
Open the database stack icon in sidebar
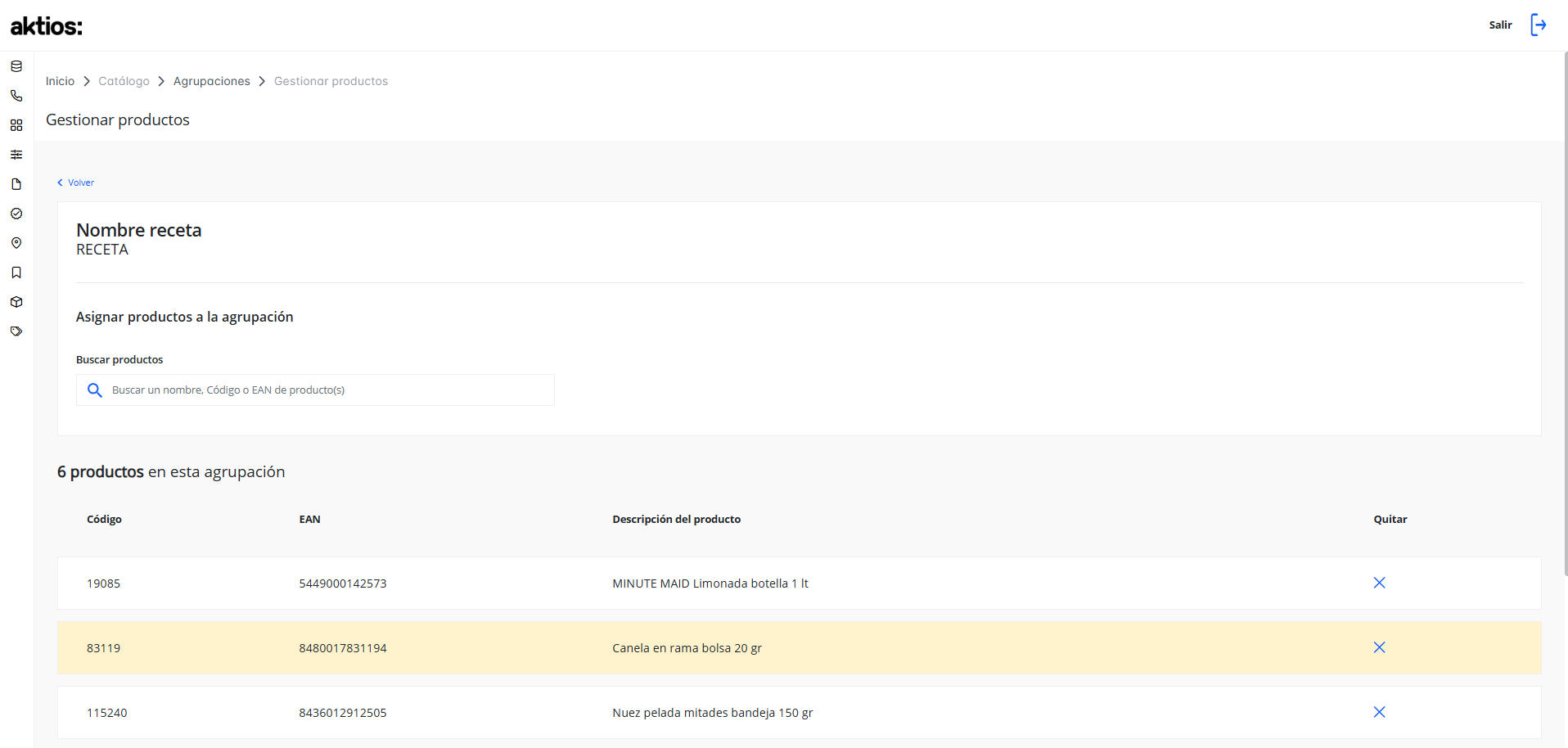coord(16,66)
